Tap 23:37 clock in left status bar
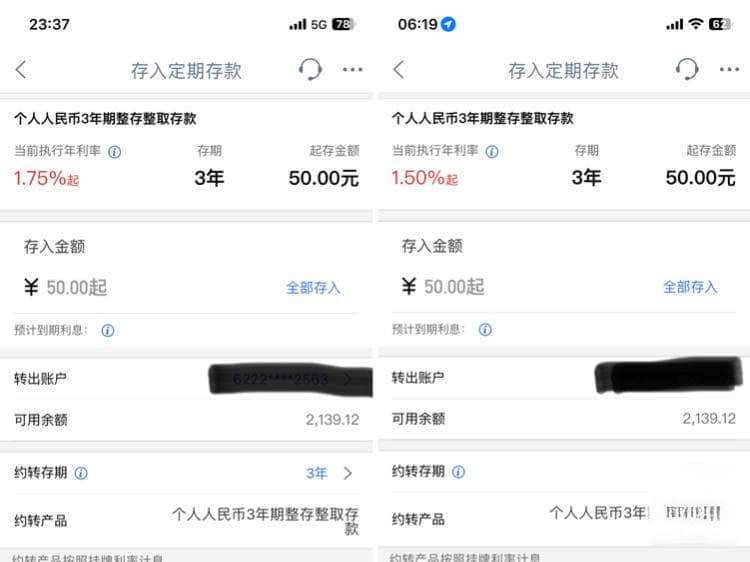750x562 pixels. click(x=49, y=24)
